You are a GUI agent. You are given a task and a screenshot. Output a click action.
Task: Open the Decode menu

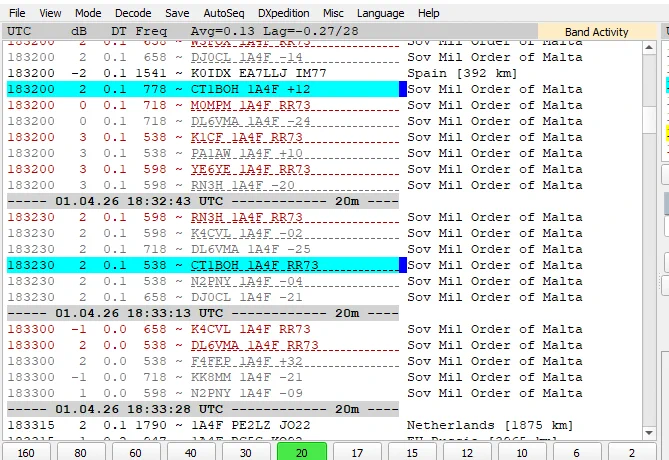coord(133,13)
